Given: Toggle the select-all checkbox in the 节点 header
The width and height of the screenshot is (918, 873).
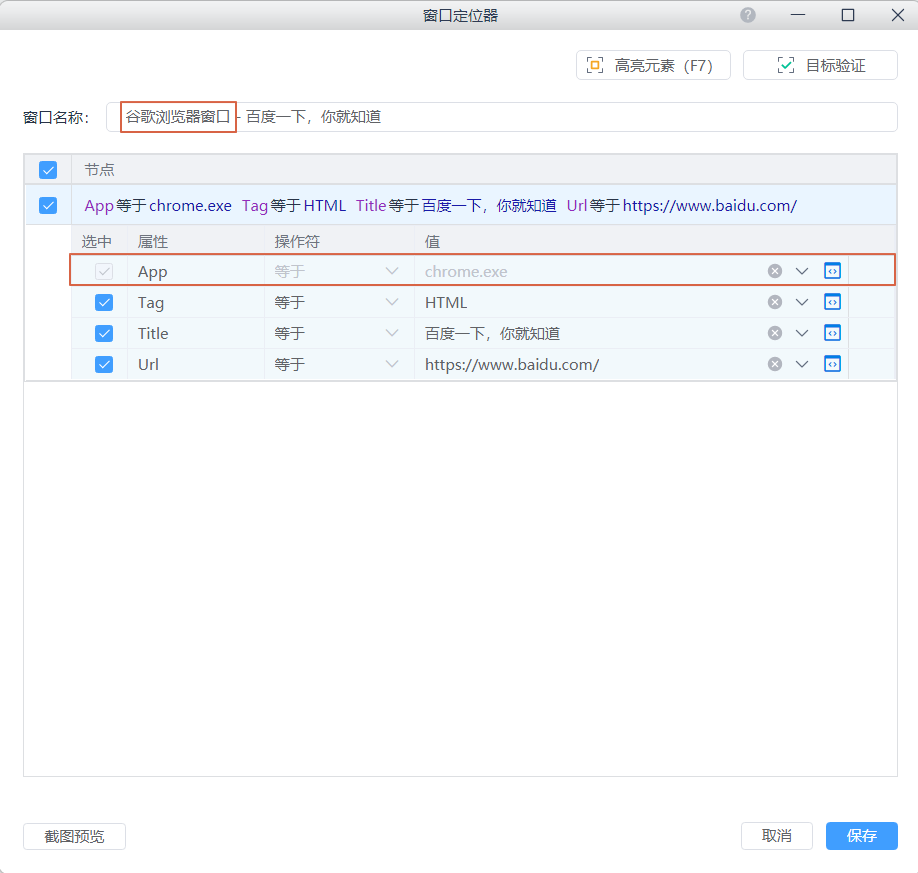Looking at the screenshot, I should pos(48,170).
